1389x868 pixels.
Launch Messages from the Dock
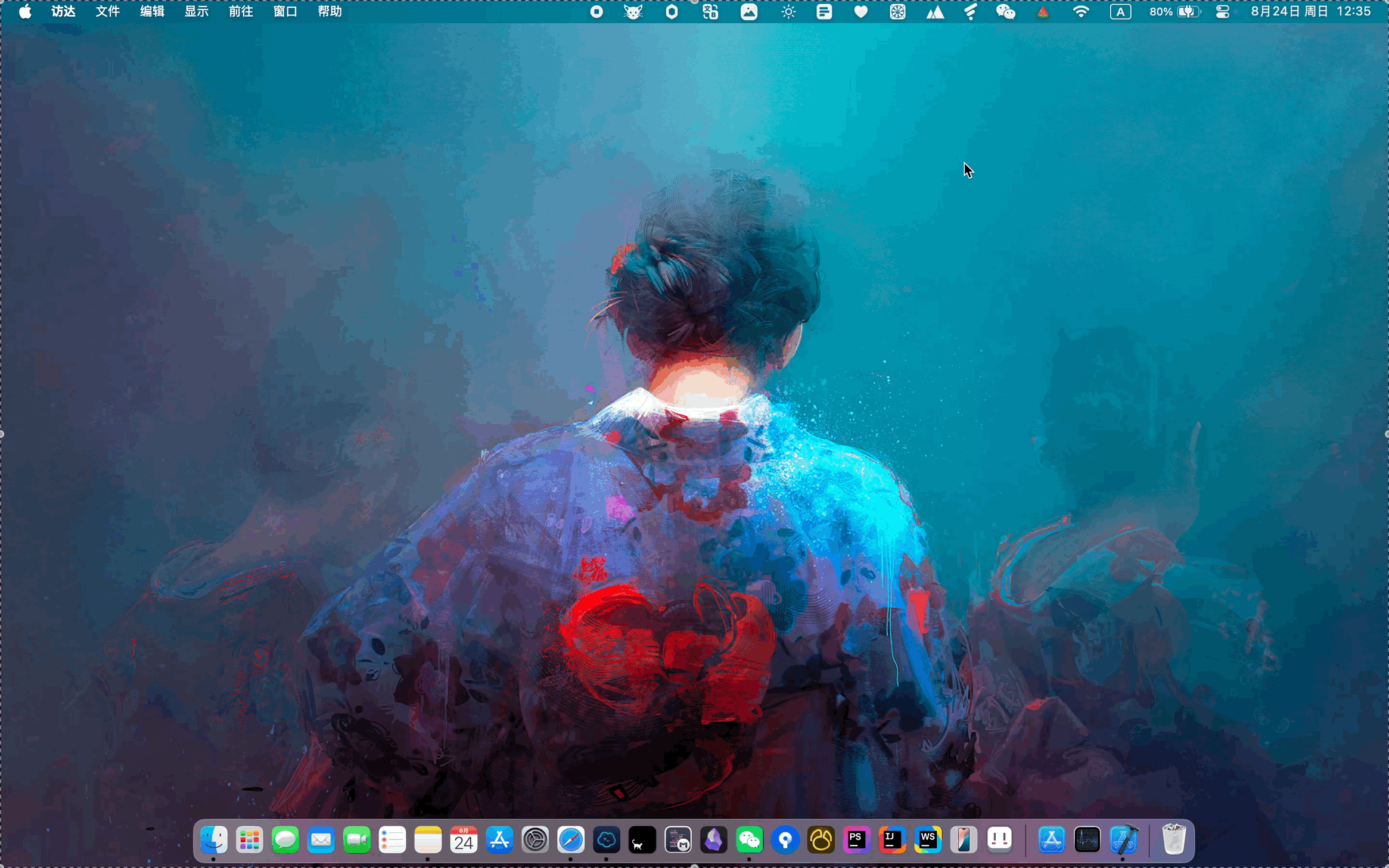point(285,840)
